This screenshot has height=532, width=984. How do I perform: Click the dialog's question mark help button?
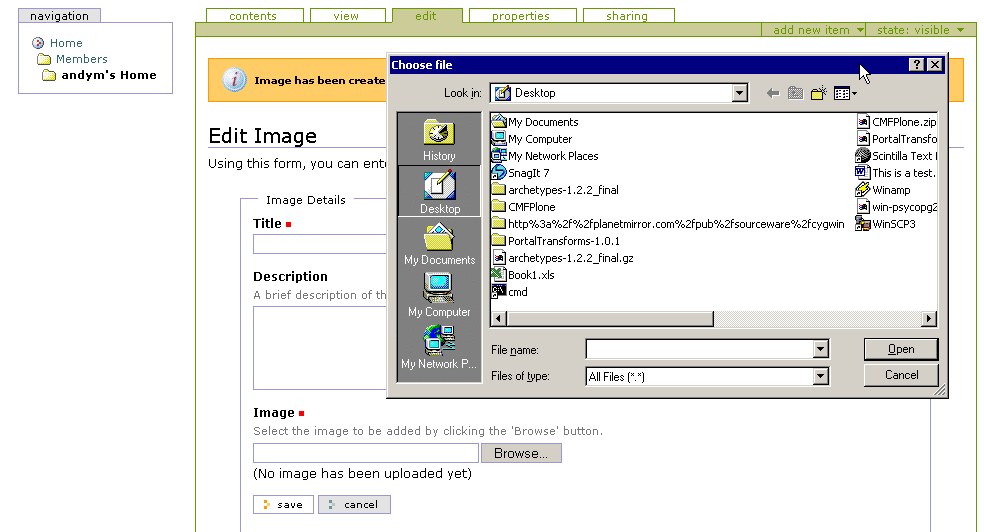pyautogui.click(x=916, y=65)
